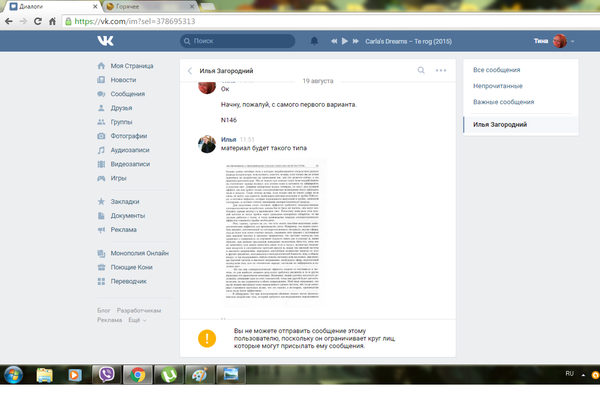
Task: Go back using the chat back arrow
Action: click(189, 71)
